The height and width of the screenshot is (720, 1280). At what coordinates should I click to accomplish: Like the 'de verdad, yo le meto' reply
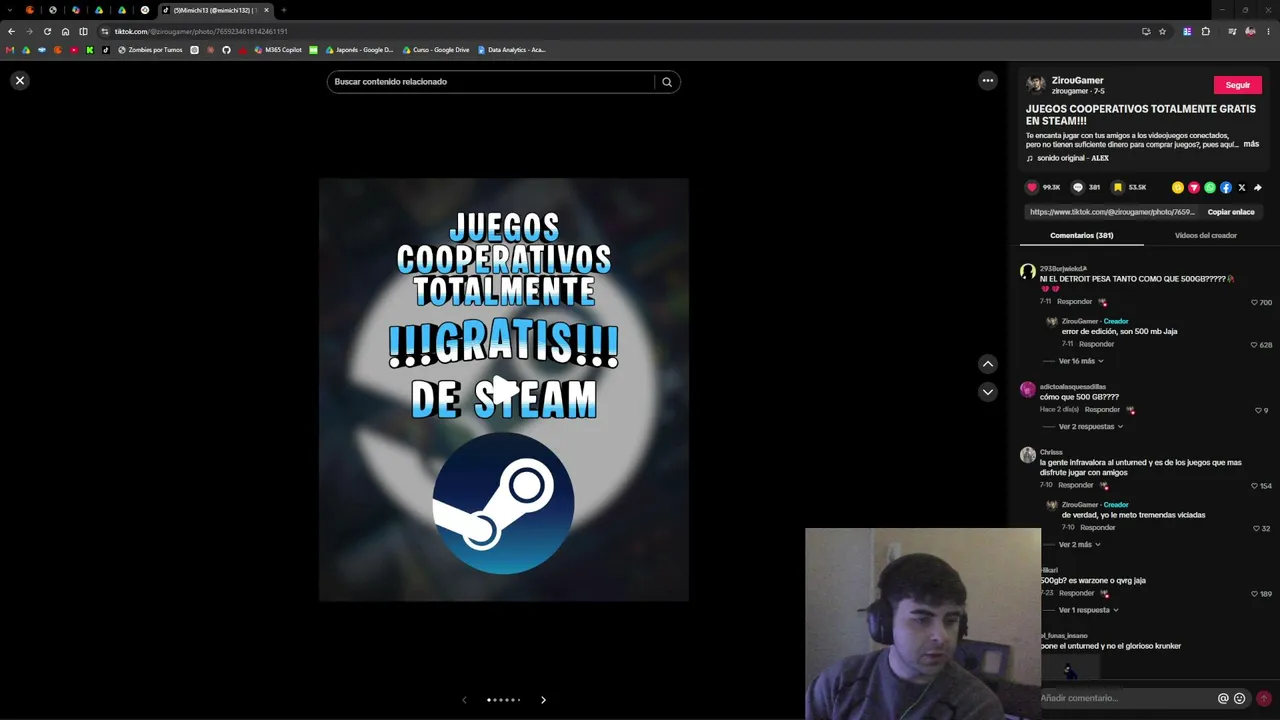[x=1258, y=528]
